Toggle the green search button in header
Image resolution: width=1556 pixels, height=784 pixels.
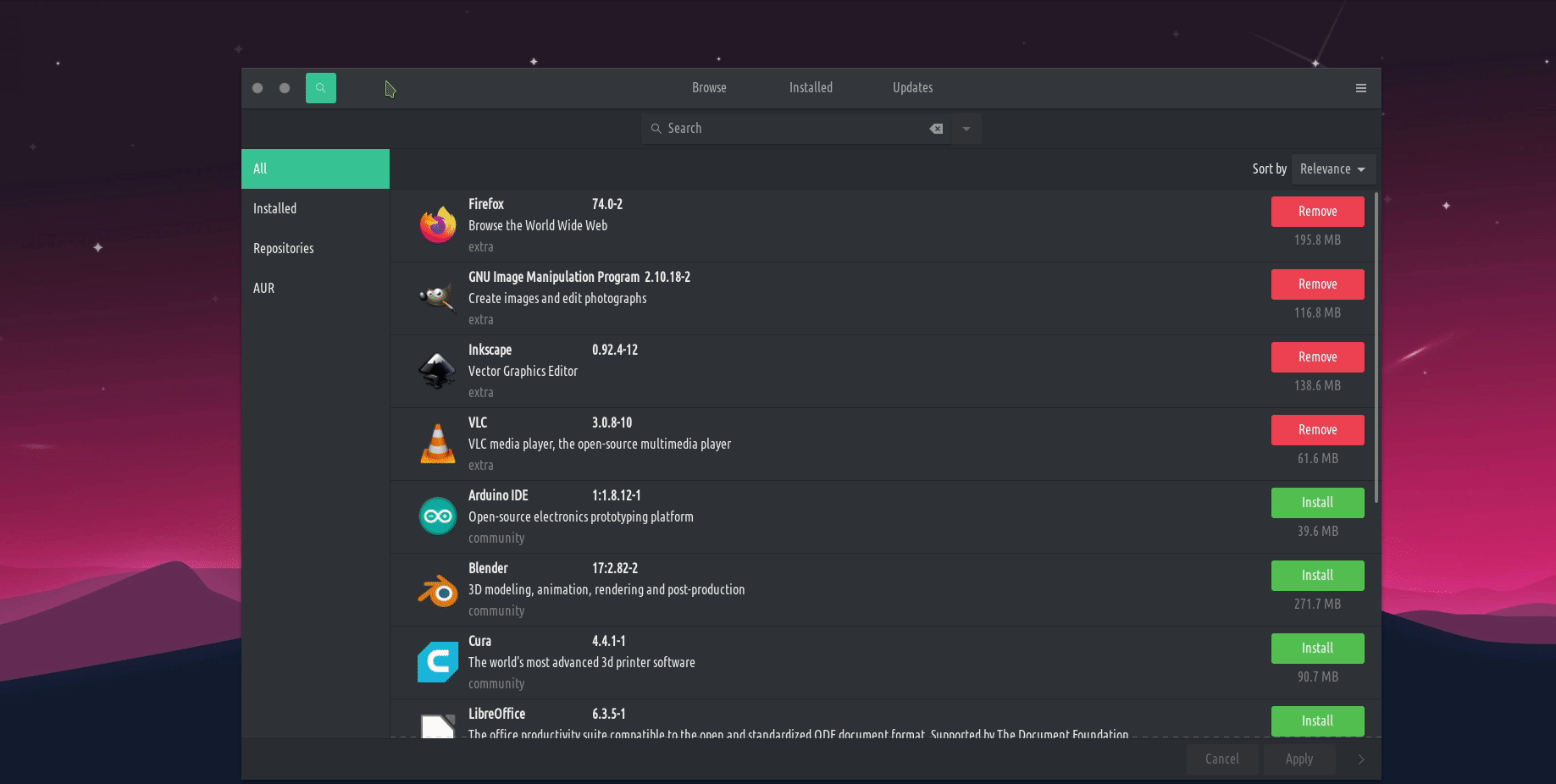click(320, 88)
